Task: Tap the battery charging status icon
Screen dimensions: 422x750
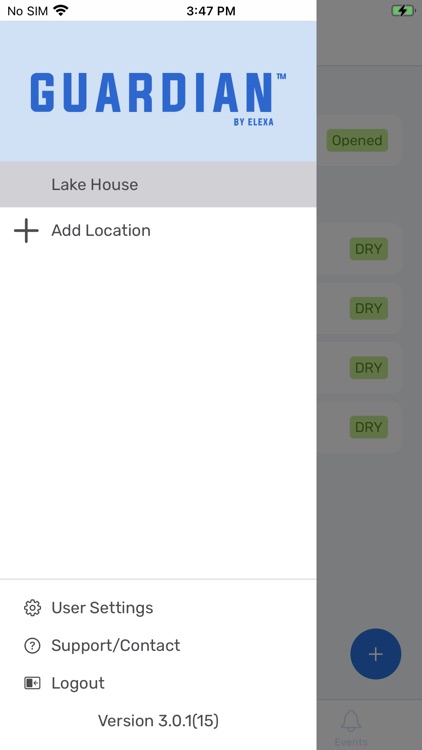Action: 403,11
